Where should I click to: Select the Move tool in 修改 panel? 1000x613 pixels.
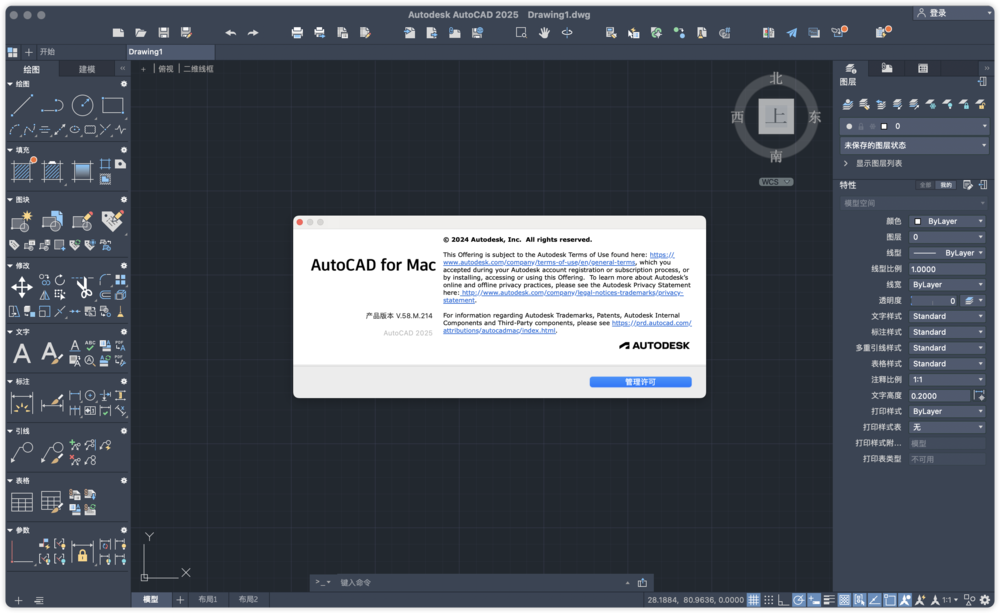[22, 287]
